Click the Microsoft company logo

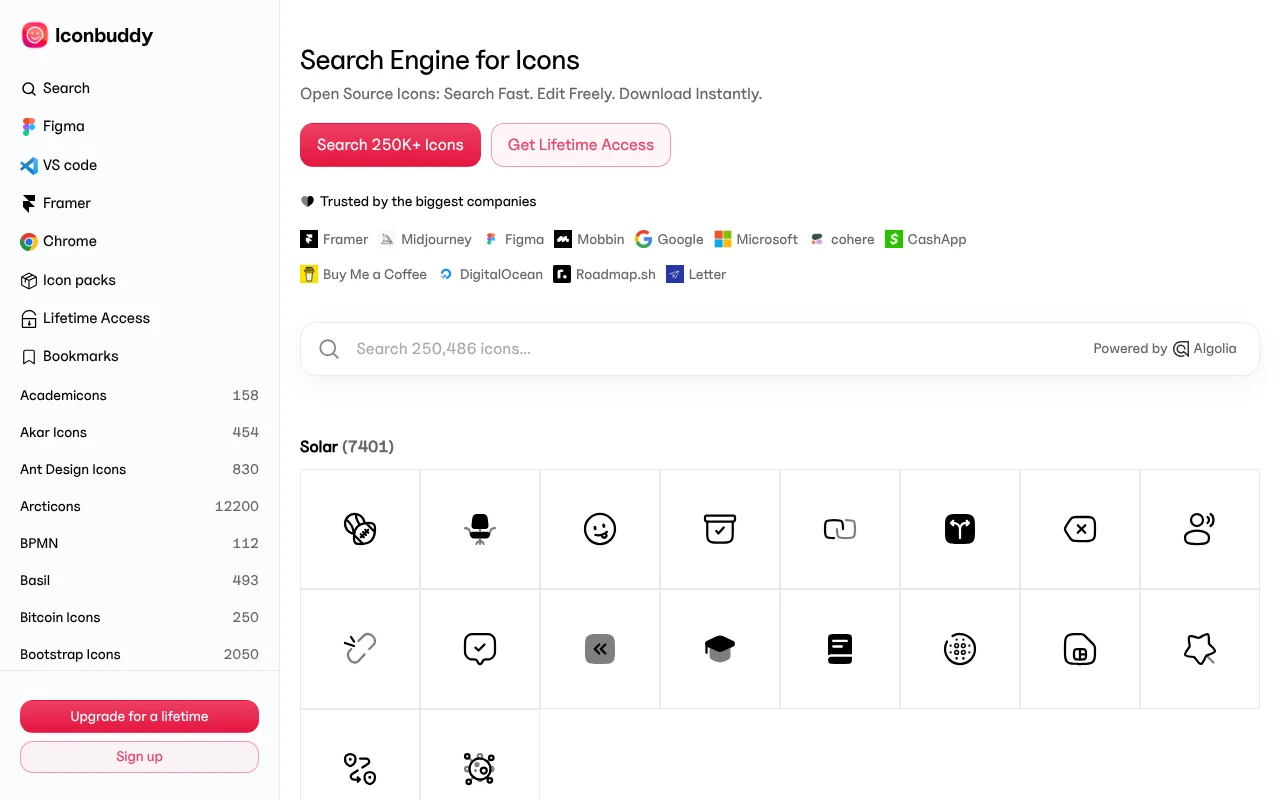tap(756, 239)
